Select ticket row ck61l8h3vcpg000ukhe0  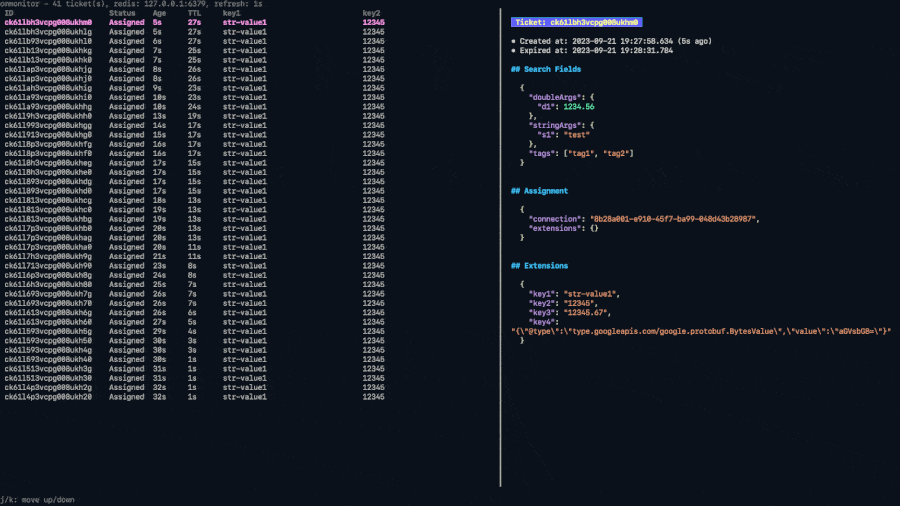point(195,172)
